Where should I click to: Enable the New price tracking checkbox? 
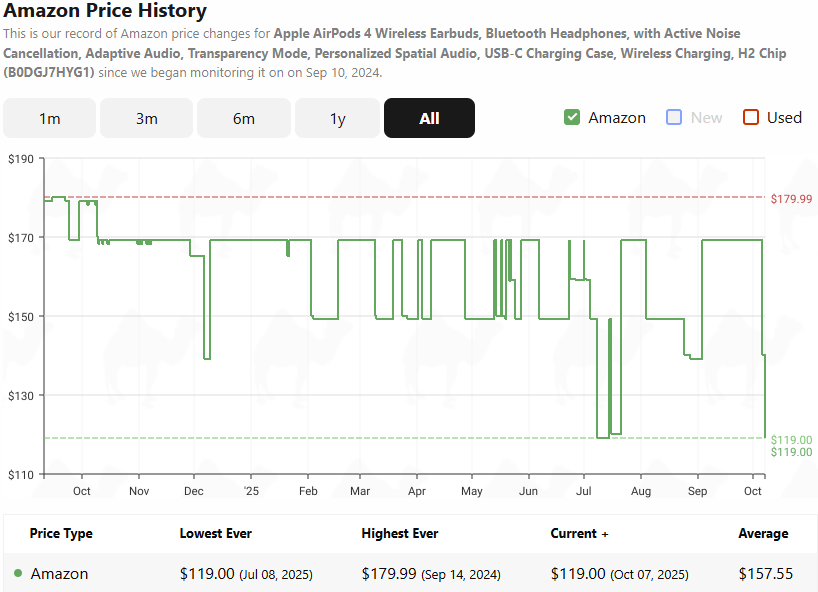tap(673, 117)
